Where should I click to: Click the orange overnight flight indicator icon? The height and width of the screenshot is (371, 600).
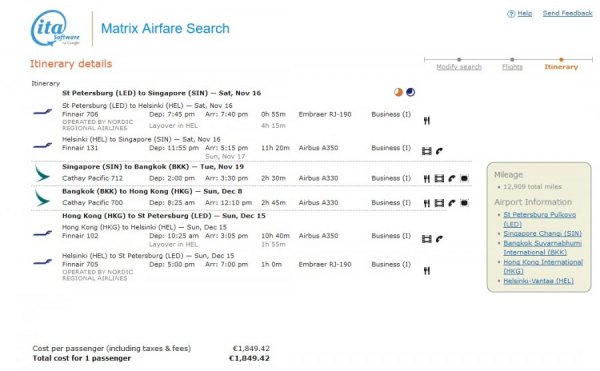[x=398, y=92]
